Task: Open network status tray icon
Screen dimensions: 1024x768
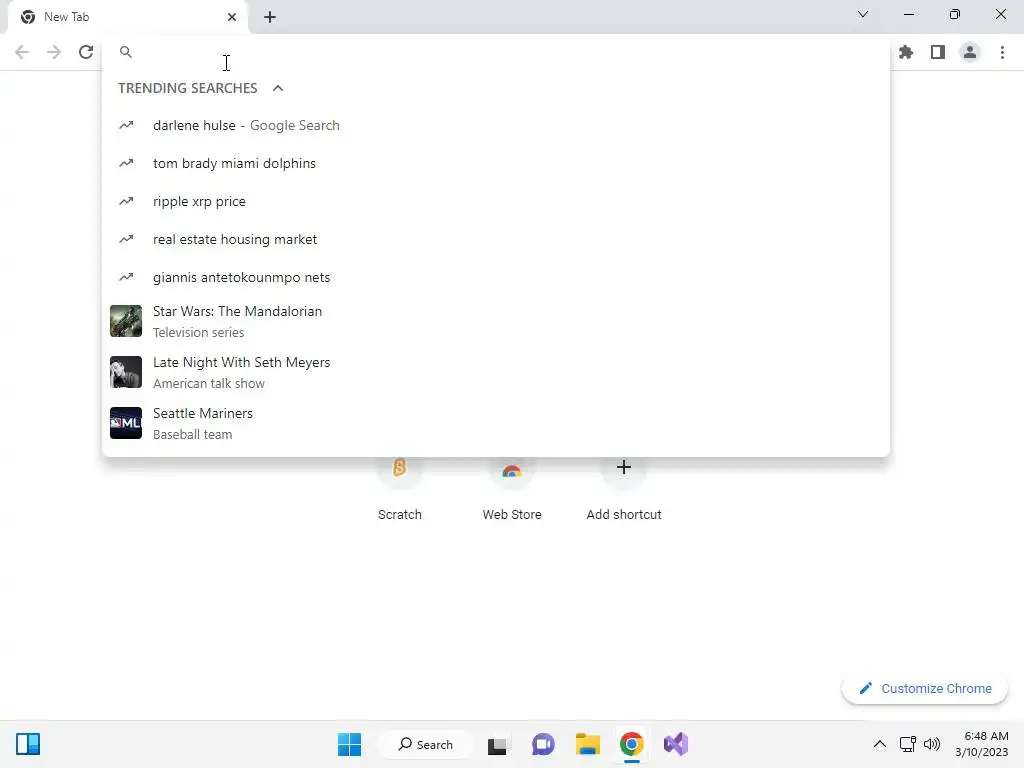Action: coord(907,744)
